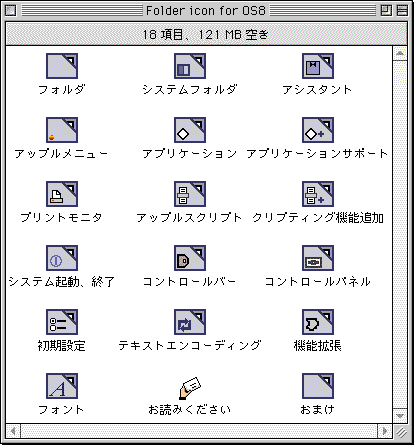Click the アプリケーション folder icon
The height and width of the screenshot is (445, 414).
pyautogui.click(x=190, y=130)
